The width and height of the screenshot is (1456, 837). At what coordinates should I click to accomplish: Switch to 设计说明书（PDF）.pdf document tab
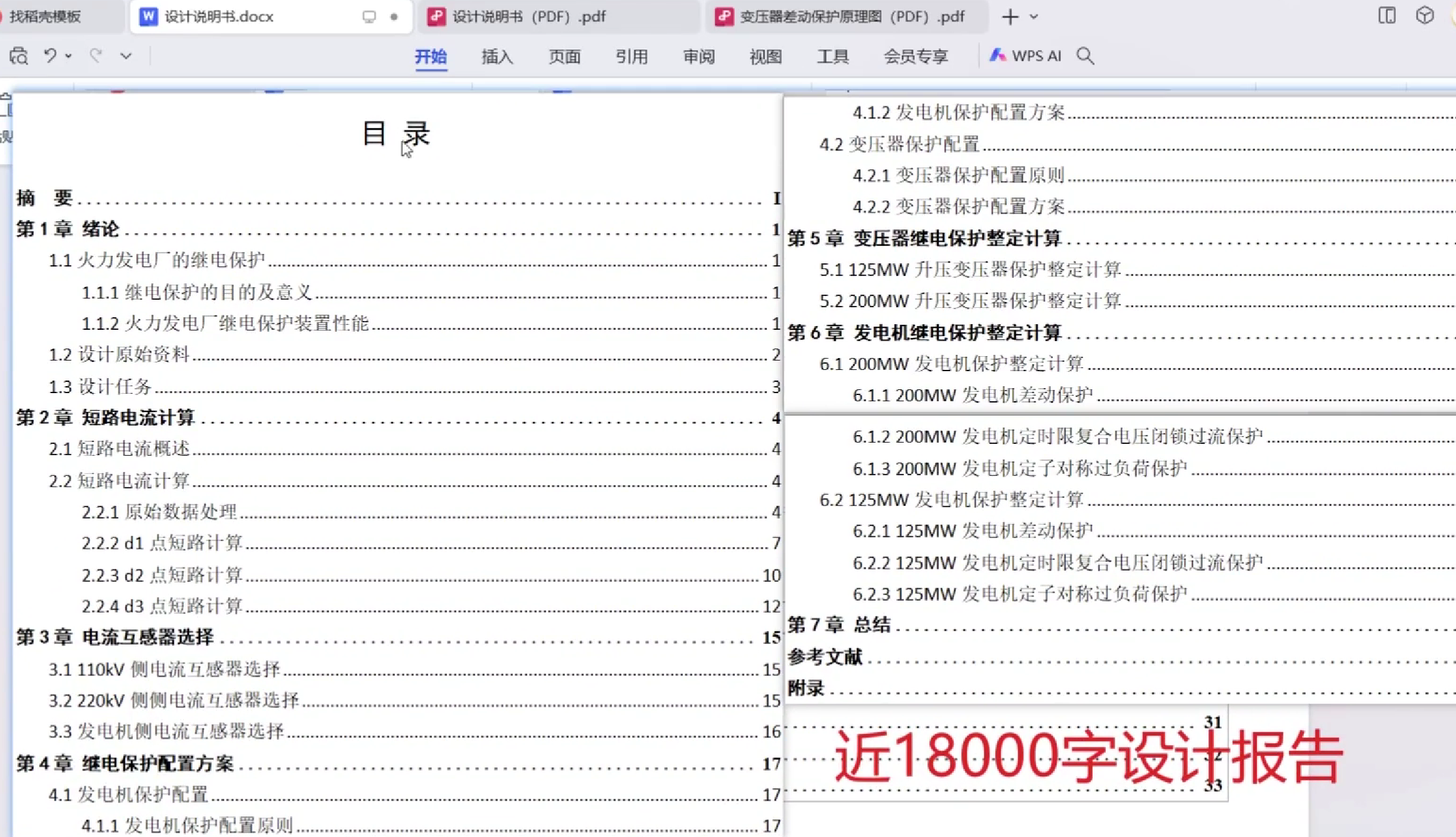click(x=528, y=17)
